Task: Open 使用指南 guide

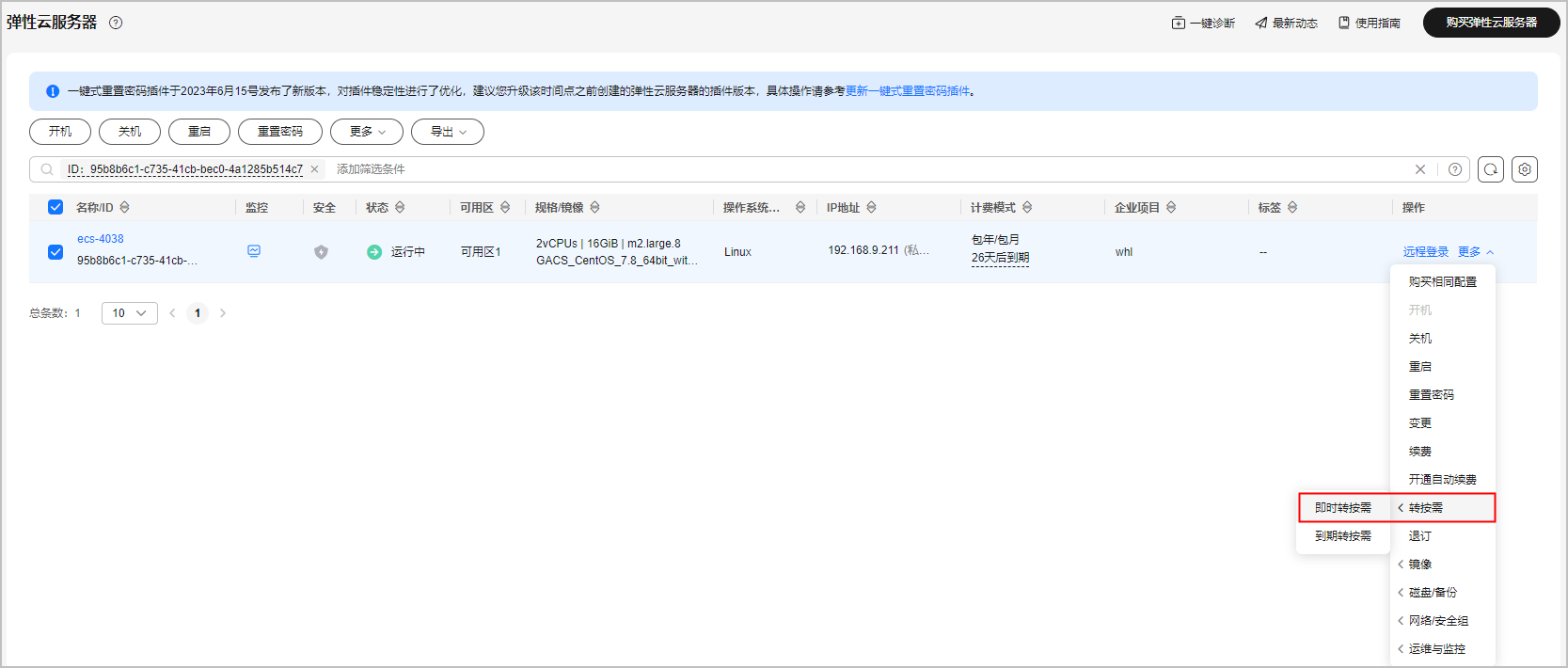Action: [x=1370, y=23]
